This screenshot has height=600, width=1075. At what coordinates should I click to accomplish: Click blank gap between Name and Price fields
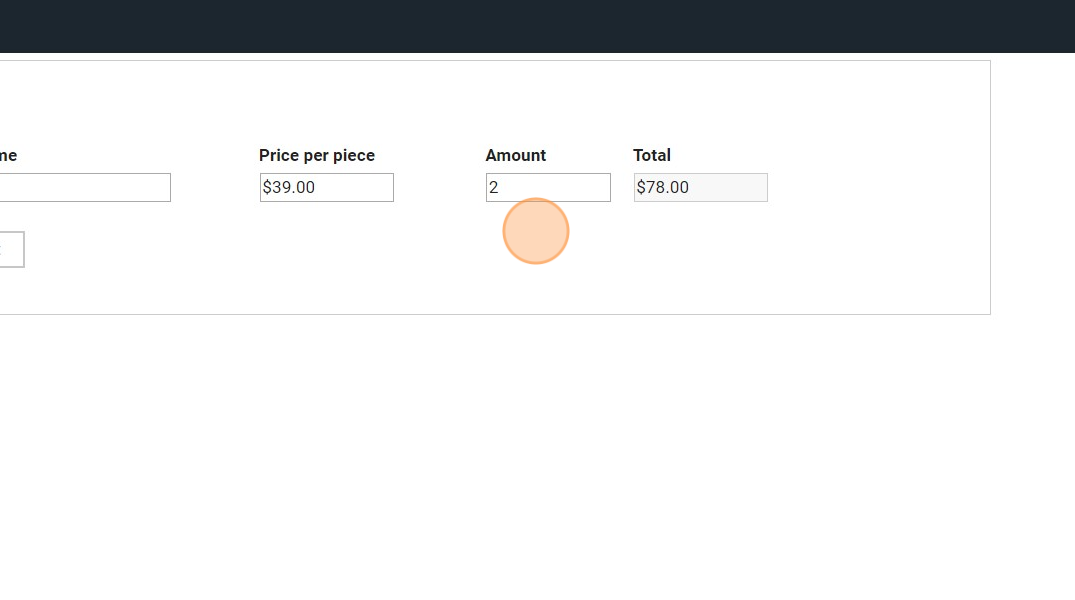(x=215, y=187)
